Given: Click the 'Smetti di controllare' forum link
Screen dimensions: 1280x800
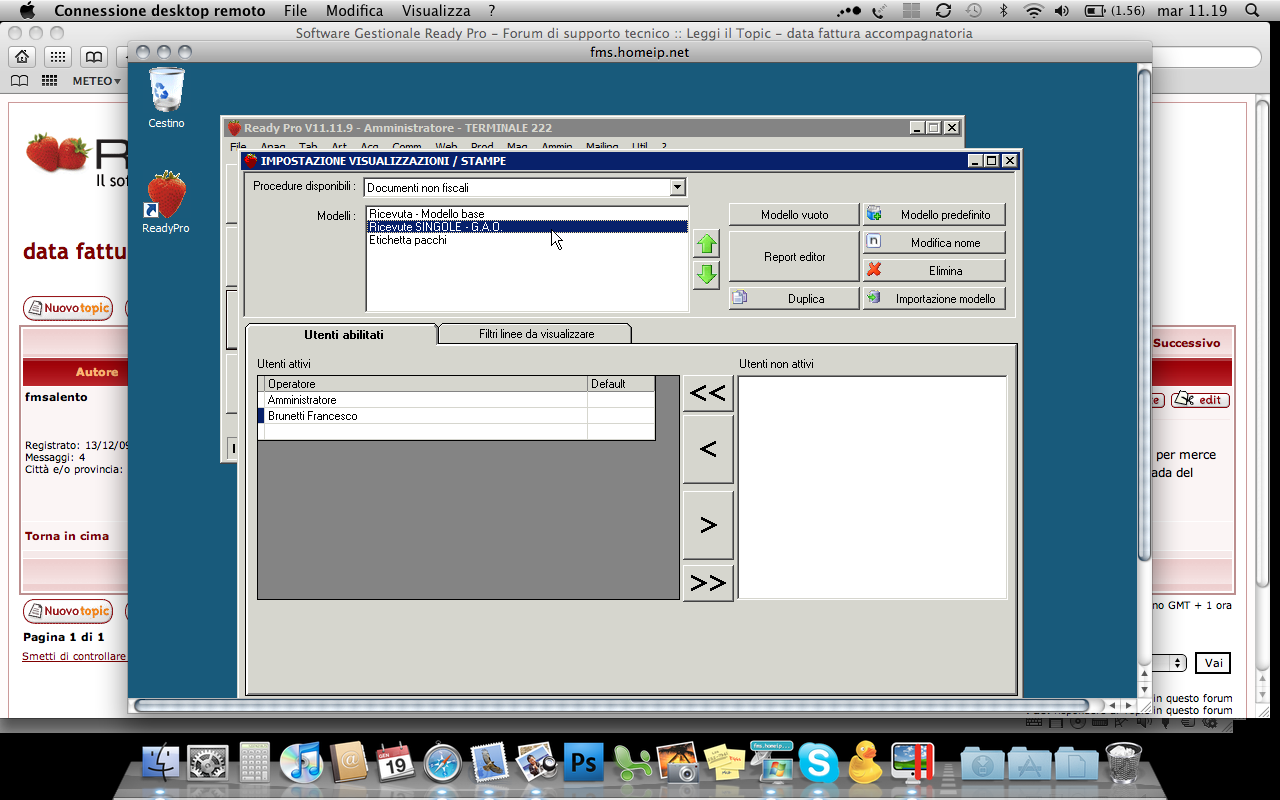Looking at the screenshot, I should point(75,657).
